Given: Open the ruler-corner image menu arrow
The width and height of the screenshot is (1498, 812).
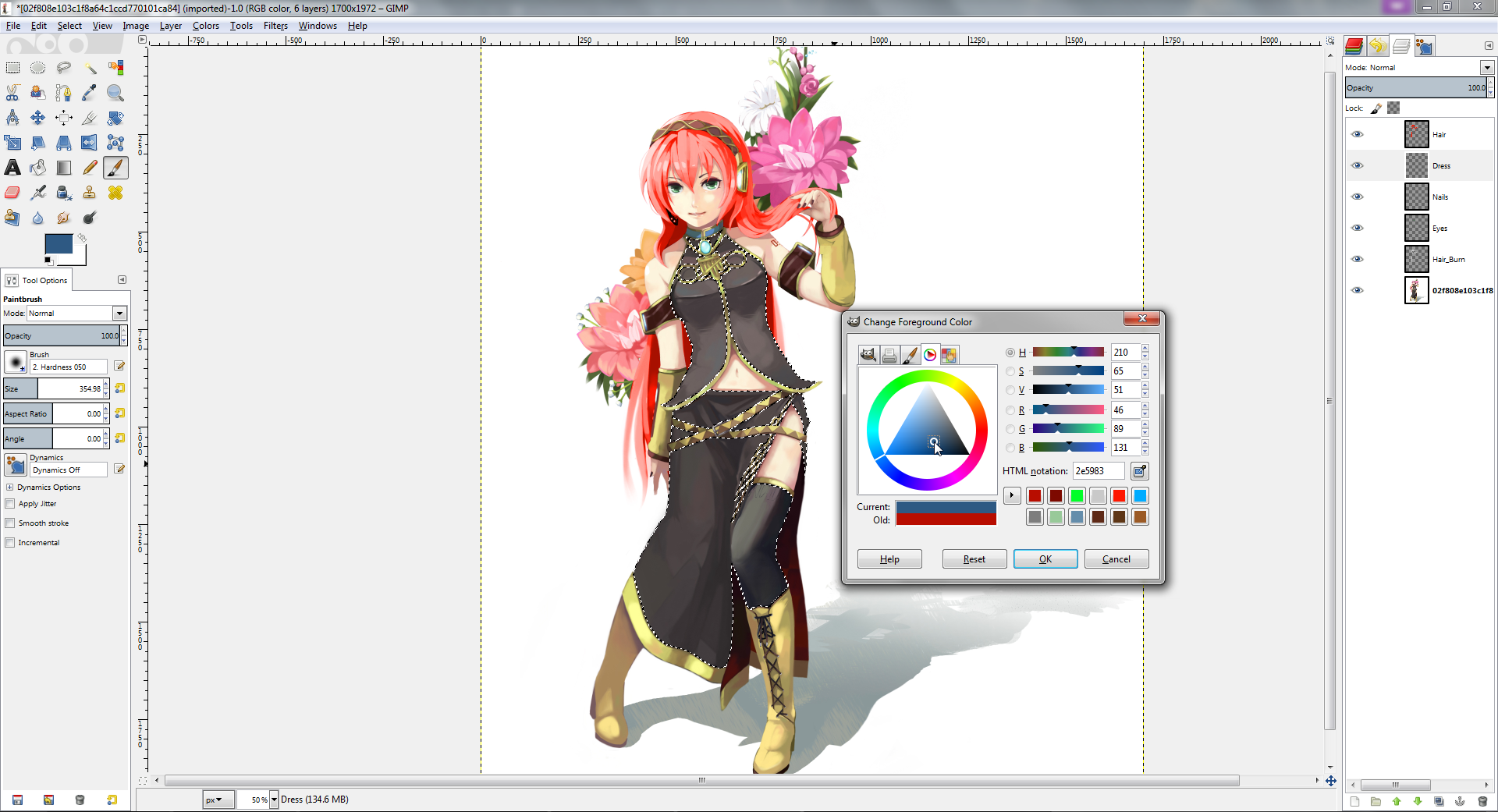Looking at the screenshot, I should [142, 40].
